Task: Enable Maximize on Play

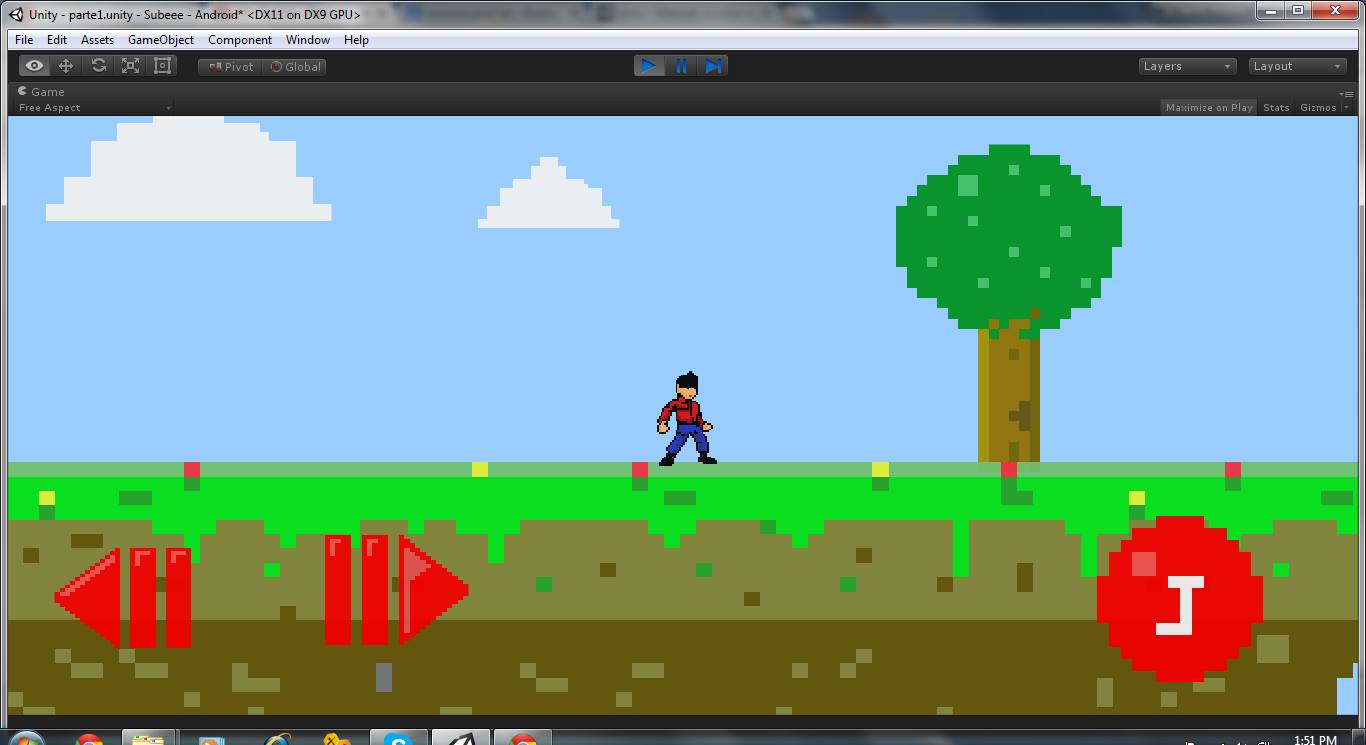Action: [x=1208, y=107]
